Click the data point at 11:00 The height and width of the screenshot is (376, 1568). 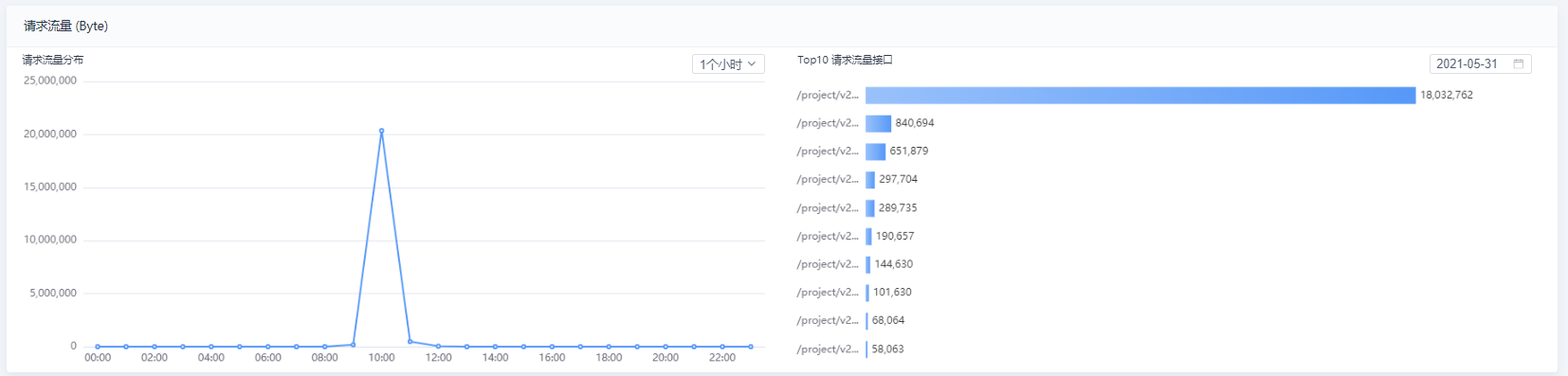(410, 342)
